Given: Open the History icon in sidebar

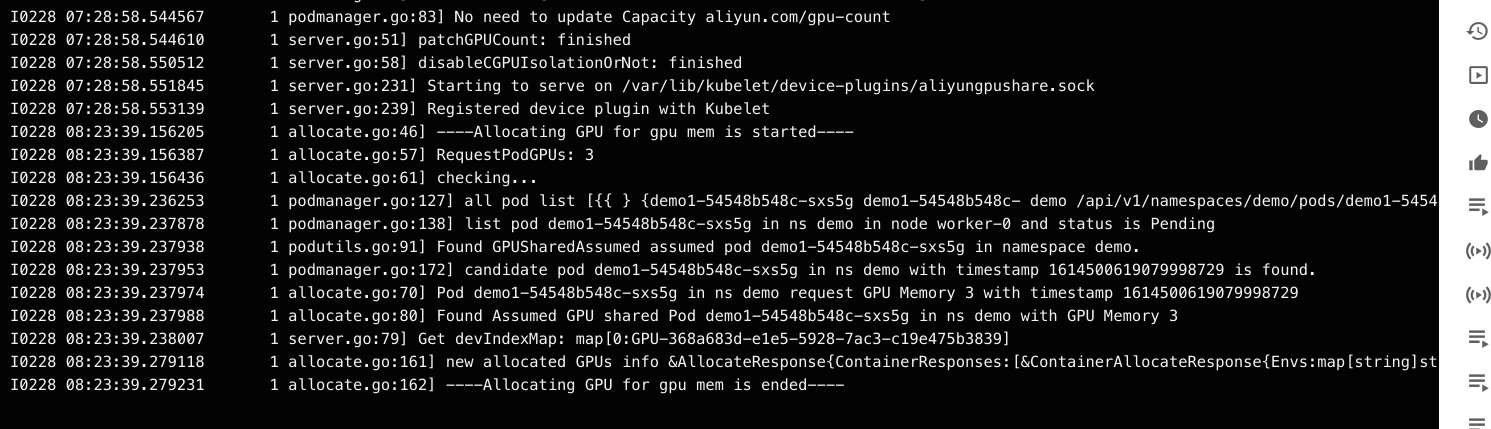Looking at the screenshot, I should click(1477, 31).
